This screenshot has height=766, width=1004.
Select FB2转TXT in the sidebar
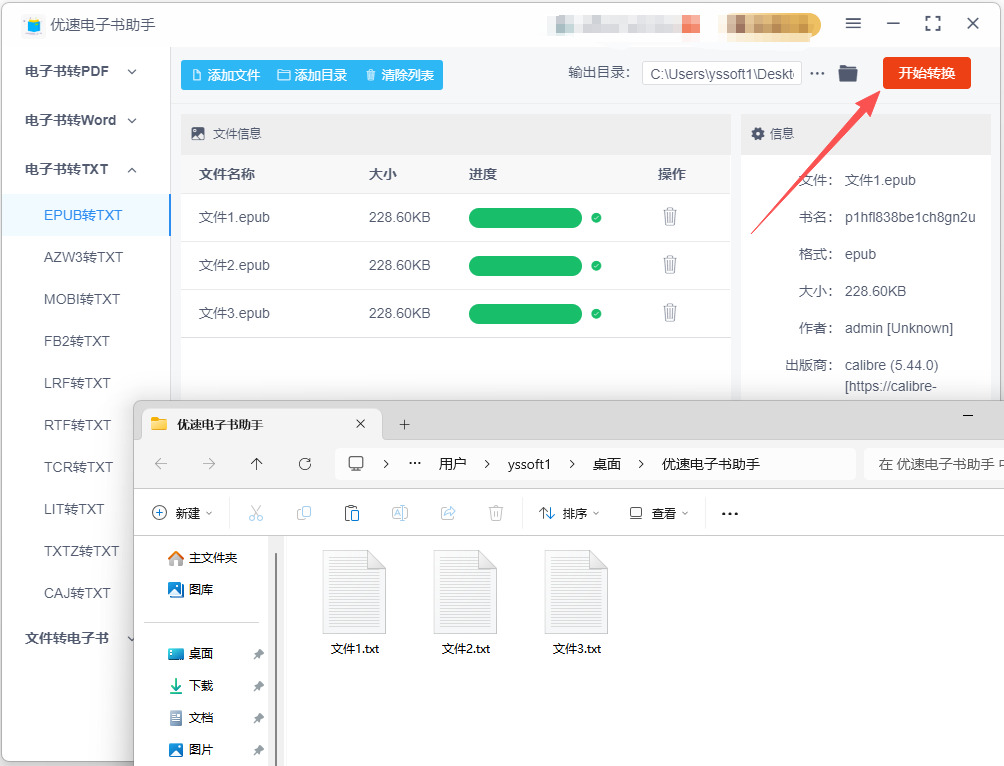[77, 341]
